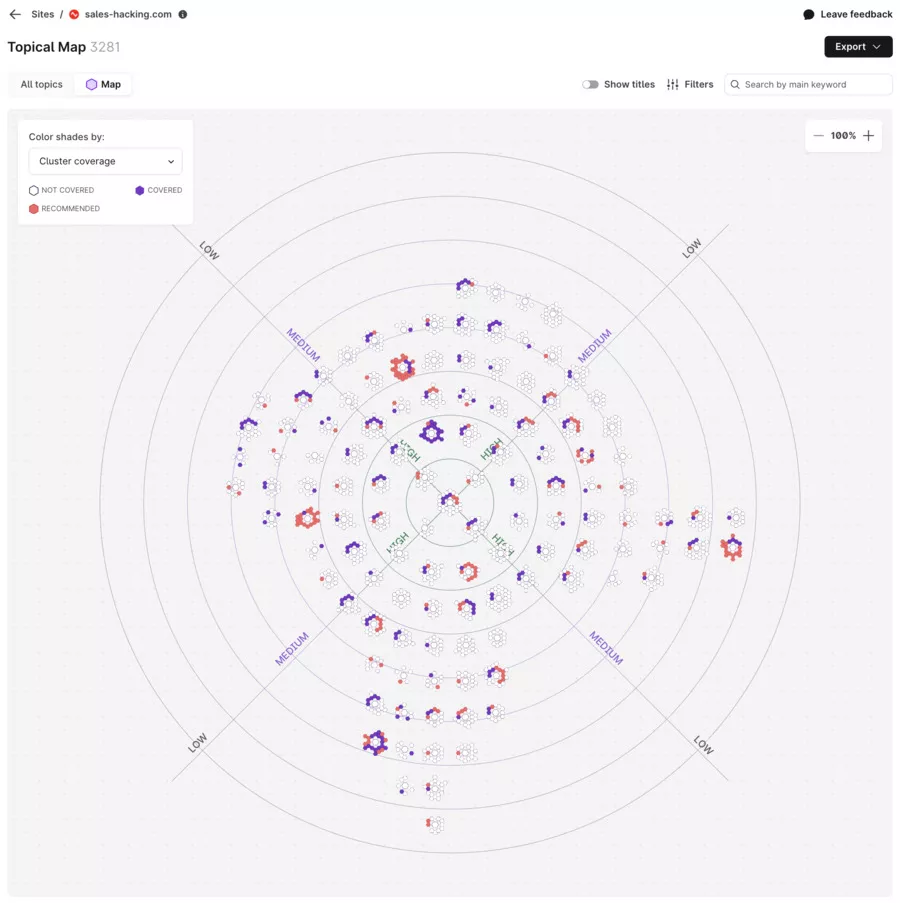The image size is (900, 903).
Task: Enable the Show titles toggle
Action: coord(589,84)
